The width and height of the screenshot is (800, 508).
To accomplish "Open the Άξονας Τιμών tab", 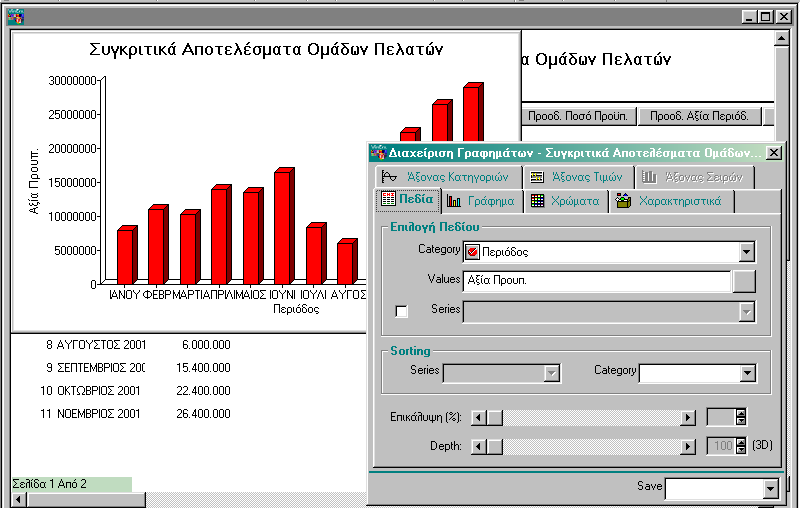I will (579, 177).
